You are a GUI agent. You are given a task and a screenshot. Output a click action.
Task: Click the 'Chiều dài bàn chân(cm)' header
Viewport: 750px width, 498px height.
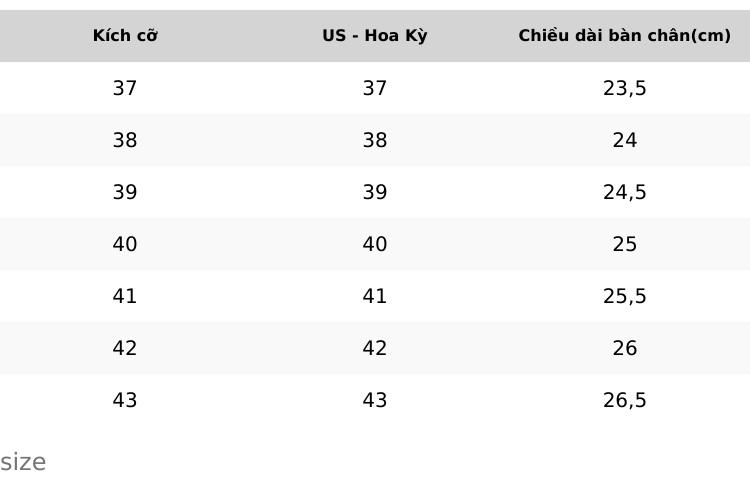pyautogui.click(x=624, y=35)
